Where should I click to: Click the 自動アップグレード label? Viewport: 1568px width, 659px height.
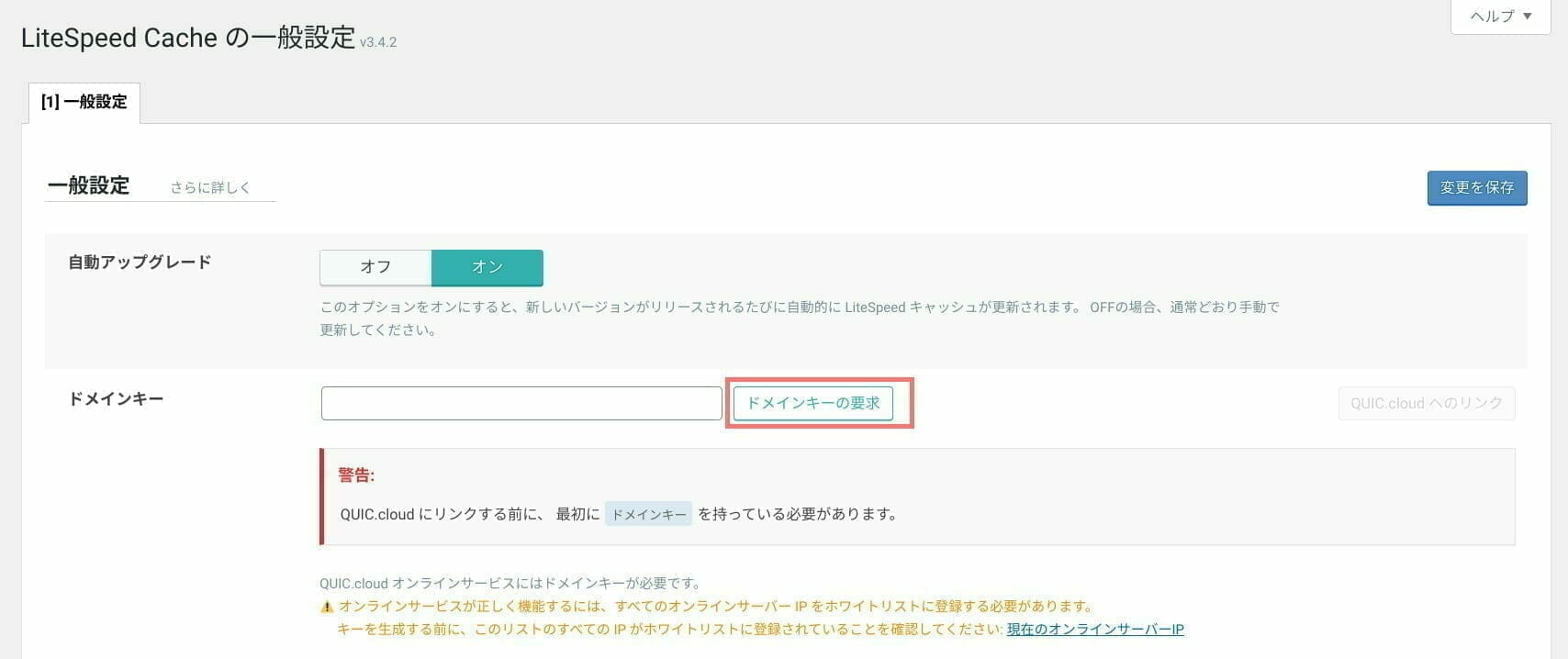click(x=140, y=262)
